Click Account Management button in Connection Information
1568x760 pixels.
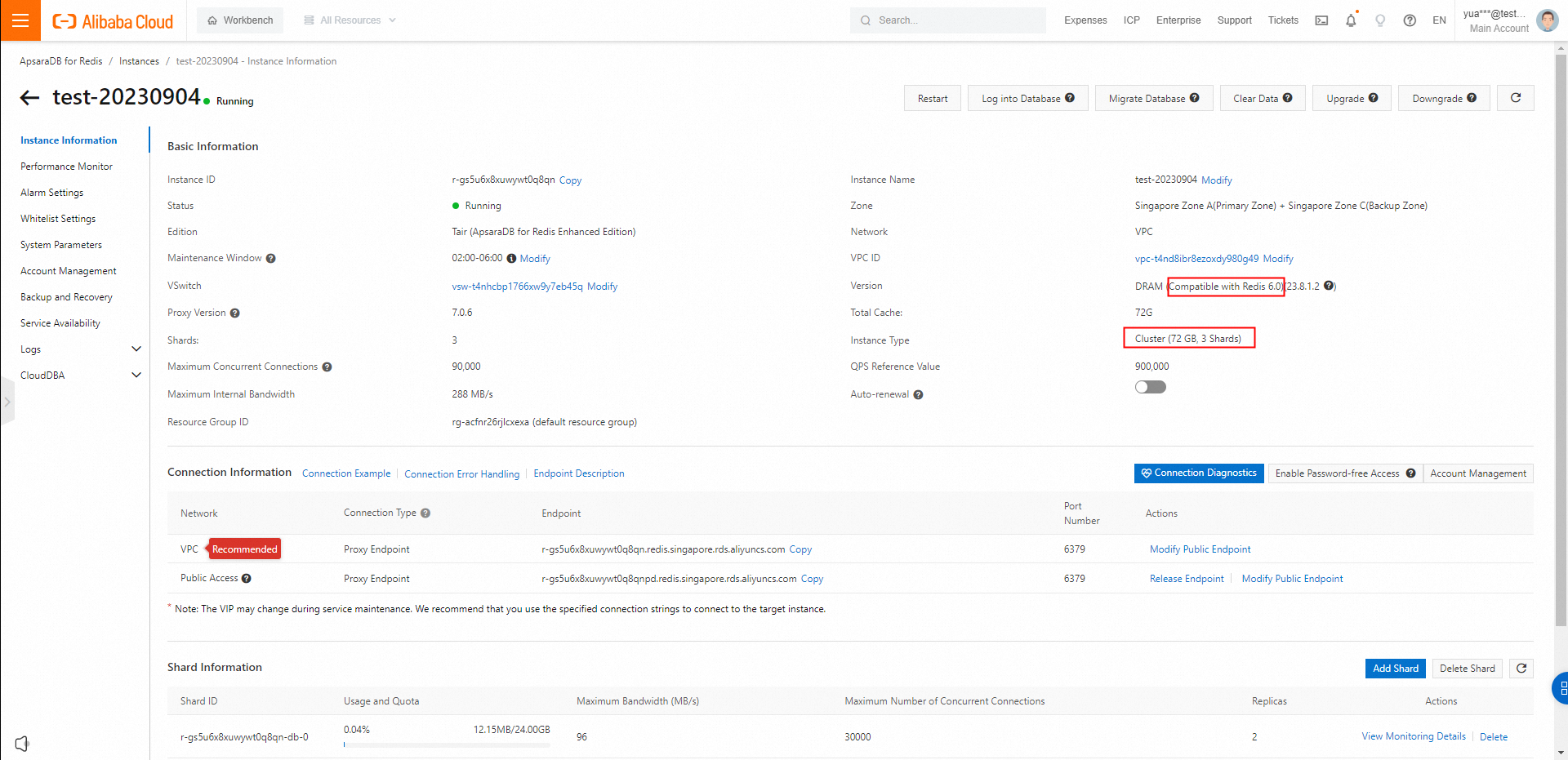(1478, 473)
